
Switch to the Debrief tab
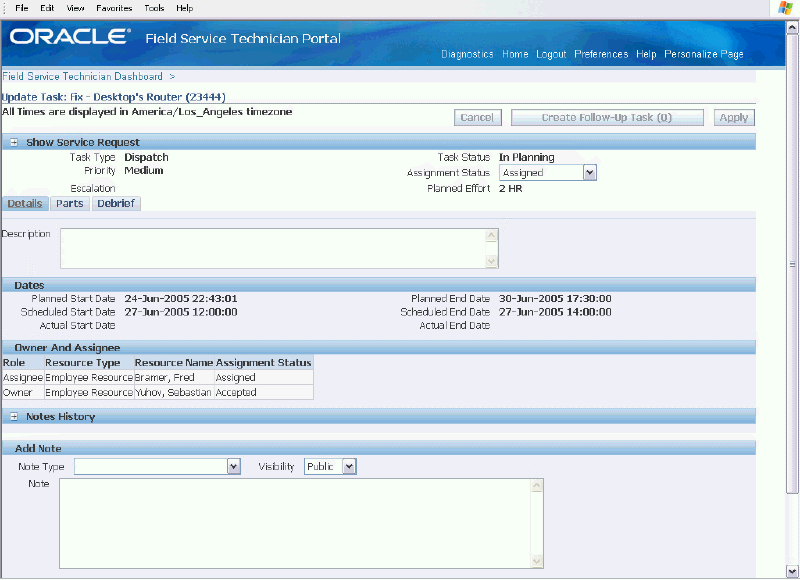[116, 203]
